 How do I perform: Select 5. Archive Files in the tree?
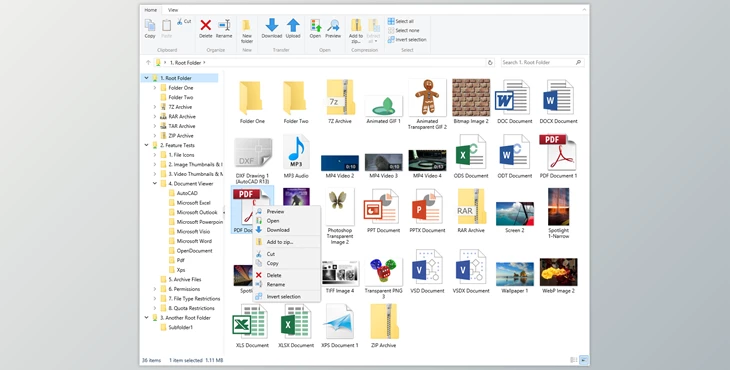(x=185, y=279)
